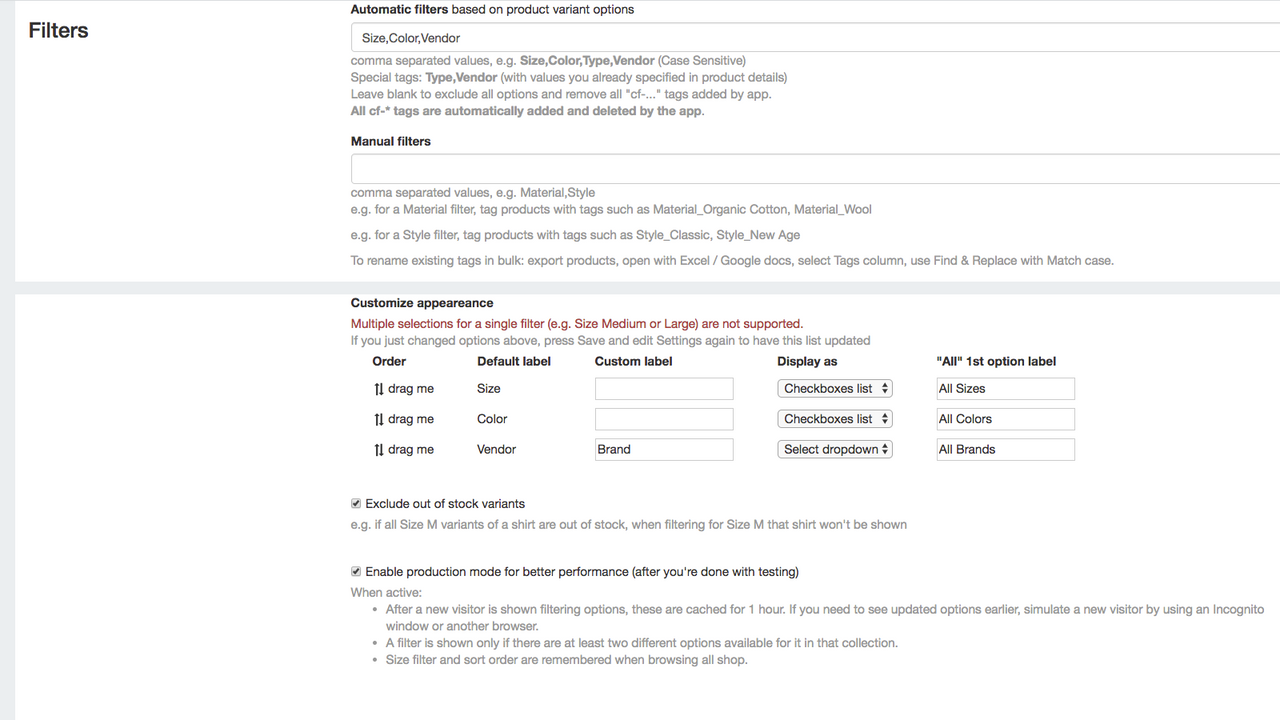Enable the Exclude out of stock variants checkbox
Viewport: 1280px width, 720px height.
[x=355, y=503]
